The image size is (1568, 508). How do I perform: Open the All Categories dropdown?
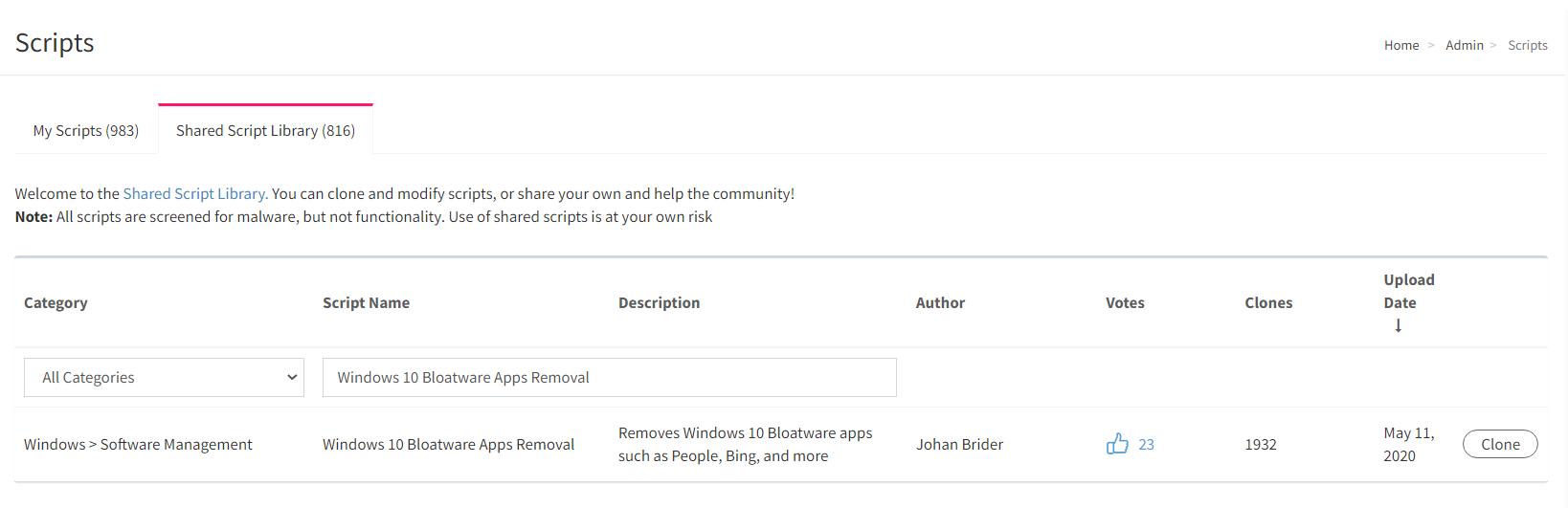point(164,377)
